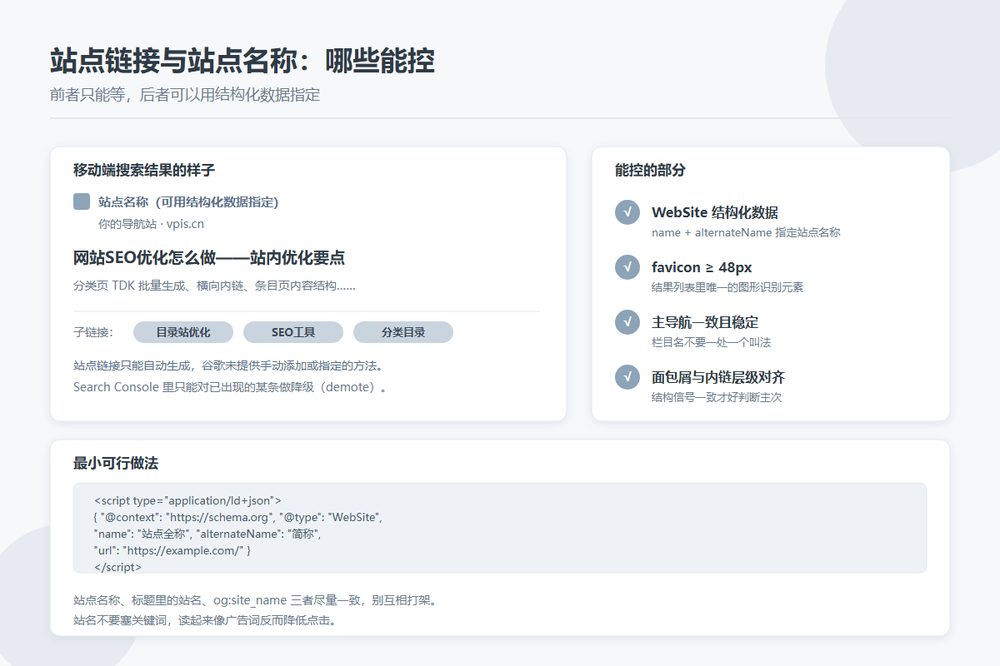
Task: Click the text 结果列表里唯一的图形识别元素
Action: pyautogui.click(x=727, y=288)
